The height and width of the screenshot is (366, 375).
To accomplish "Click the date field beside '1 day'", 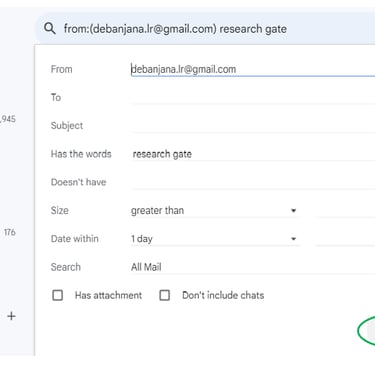I will pos(346,239).
